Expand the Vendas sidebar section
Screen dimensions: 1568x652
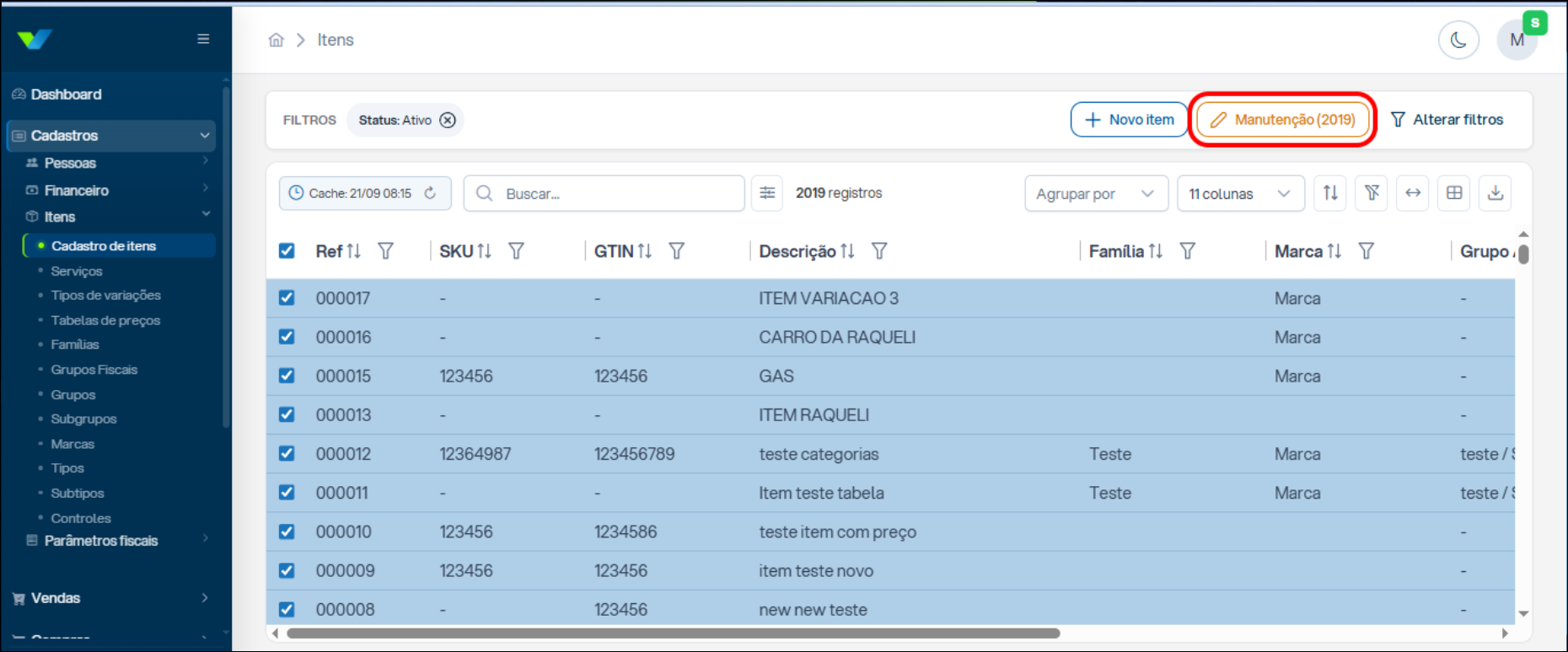[x=110, y=598]
